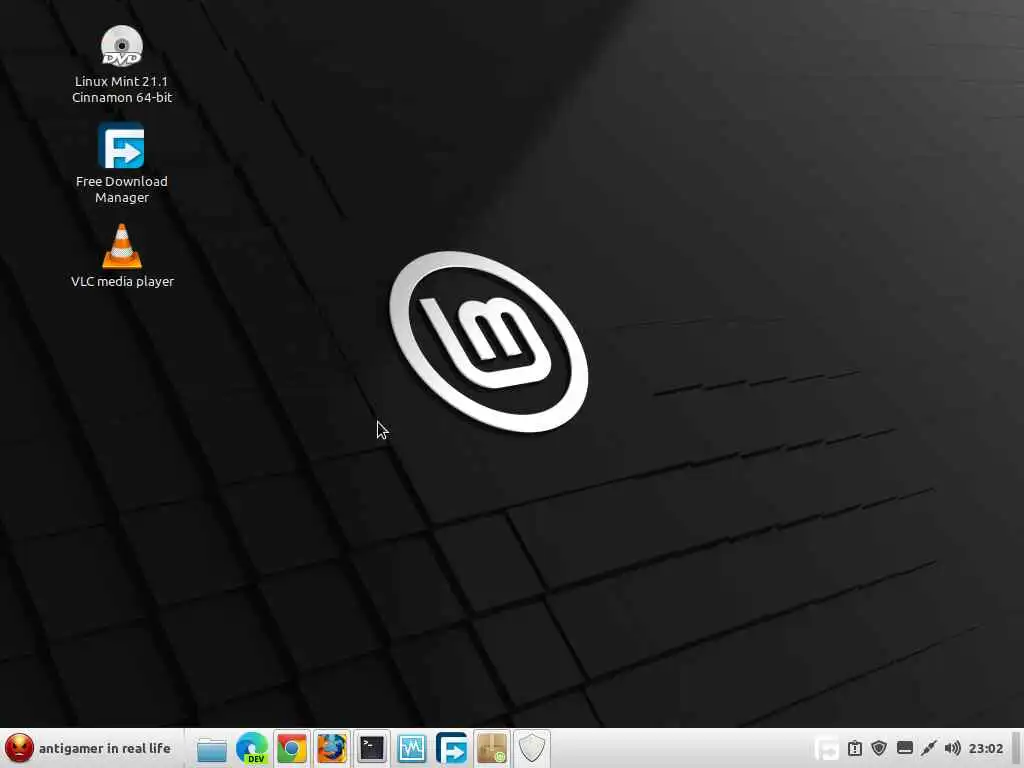Open the Update Manager shield tray icon
Image resolution: width=1024 pixels, height=768 pixels.
pyautogui.click(x=879, y=748)
